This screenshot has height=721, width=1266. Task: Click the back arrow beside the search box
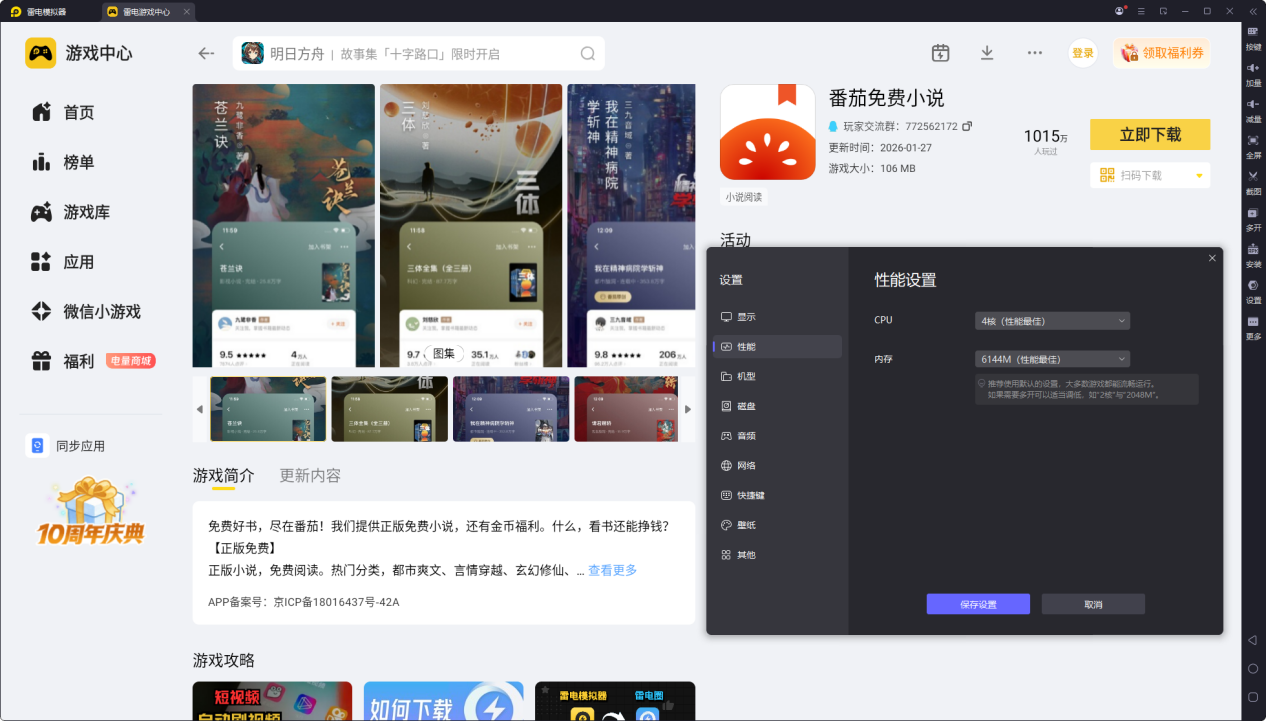click(x=206, y=54)
